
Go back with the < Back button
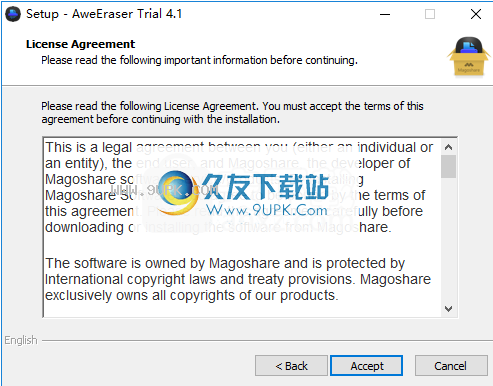[291, 366]
